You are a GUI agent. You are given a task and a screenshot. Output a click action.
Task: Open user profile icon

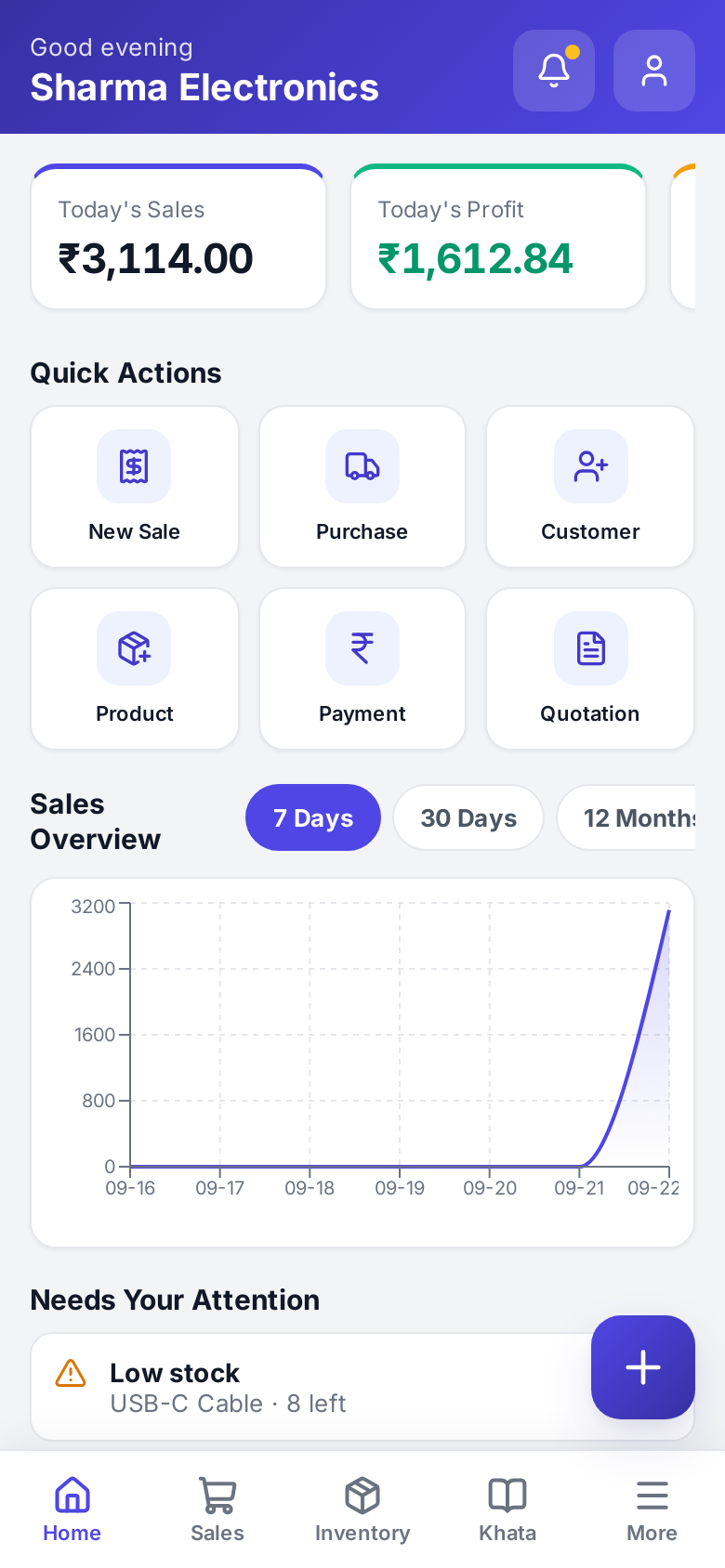click(654, 71)
